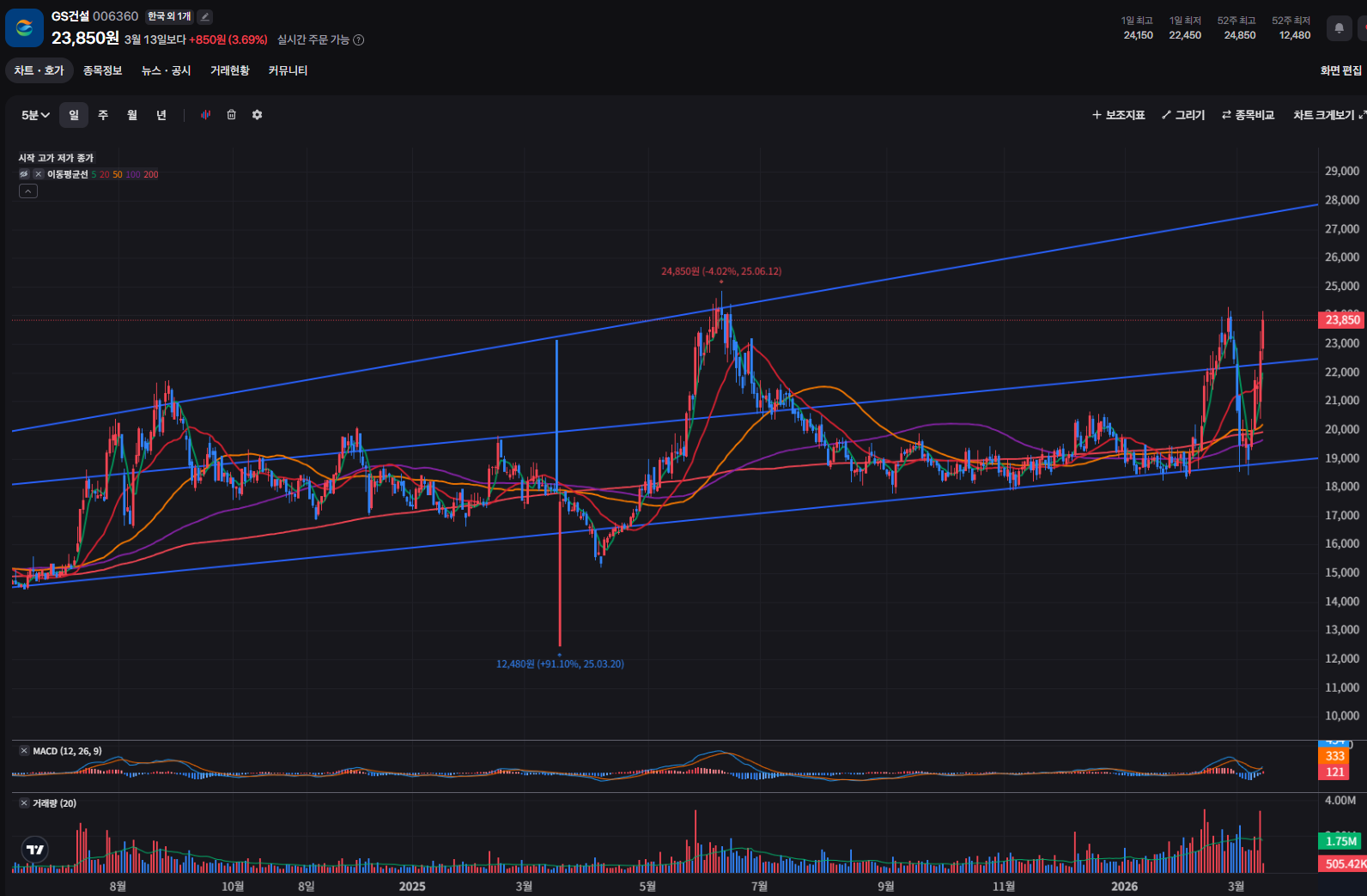
Task: Click the 200 moving average color value
Action: [x=151, y=174]
